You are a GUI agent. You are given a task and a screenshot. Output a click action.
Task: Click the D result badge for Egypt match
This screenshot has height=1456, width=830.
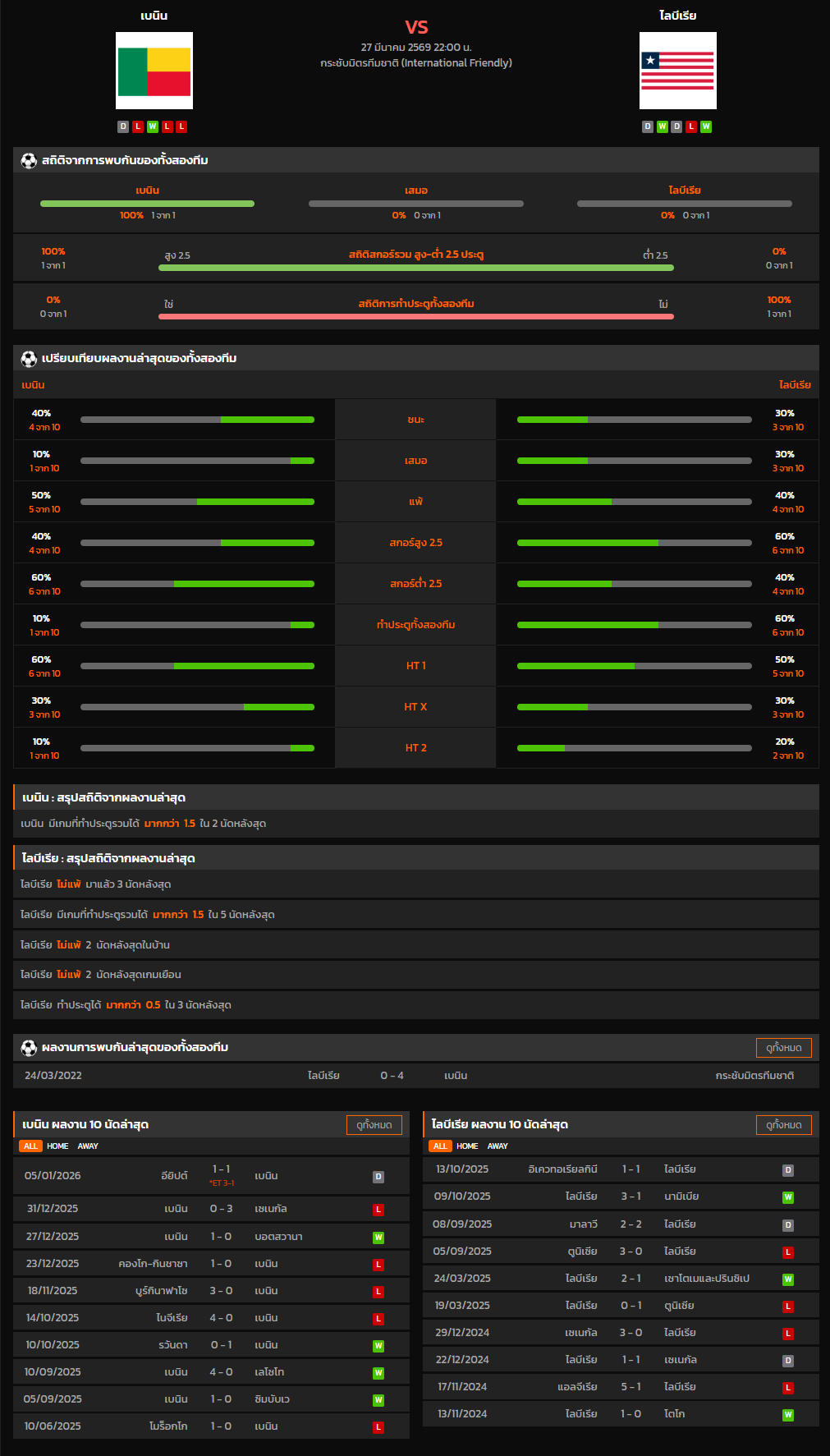coord(378,1177)
